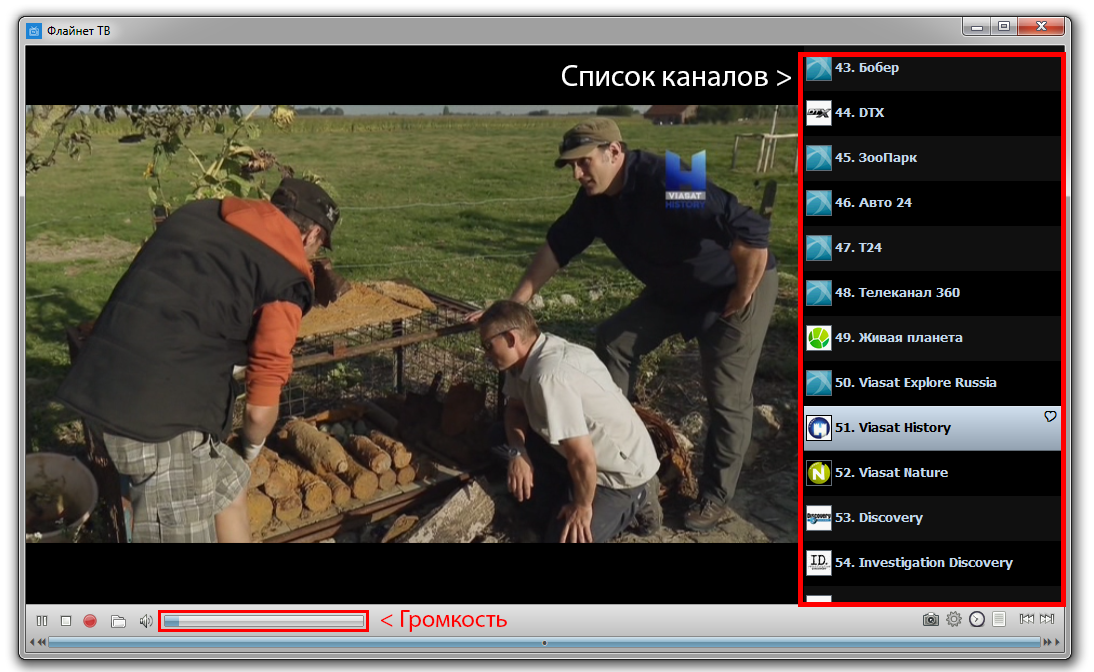Select channel 54. Investigation Discovery
The height and width of the screenshot is (672, 1094).
click(932, 563)
